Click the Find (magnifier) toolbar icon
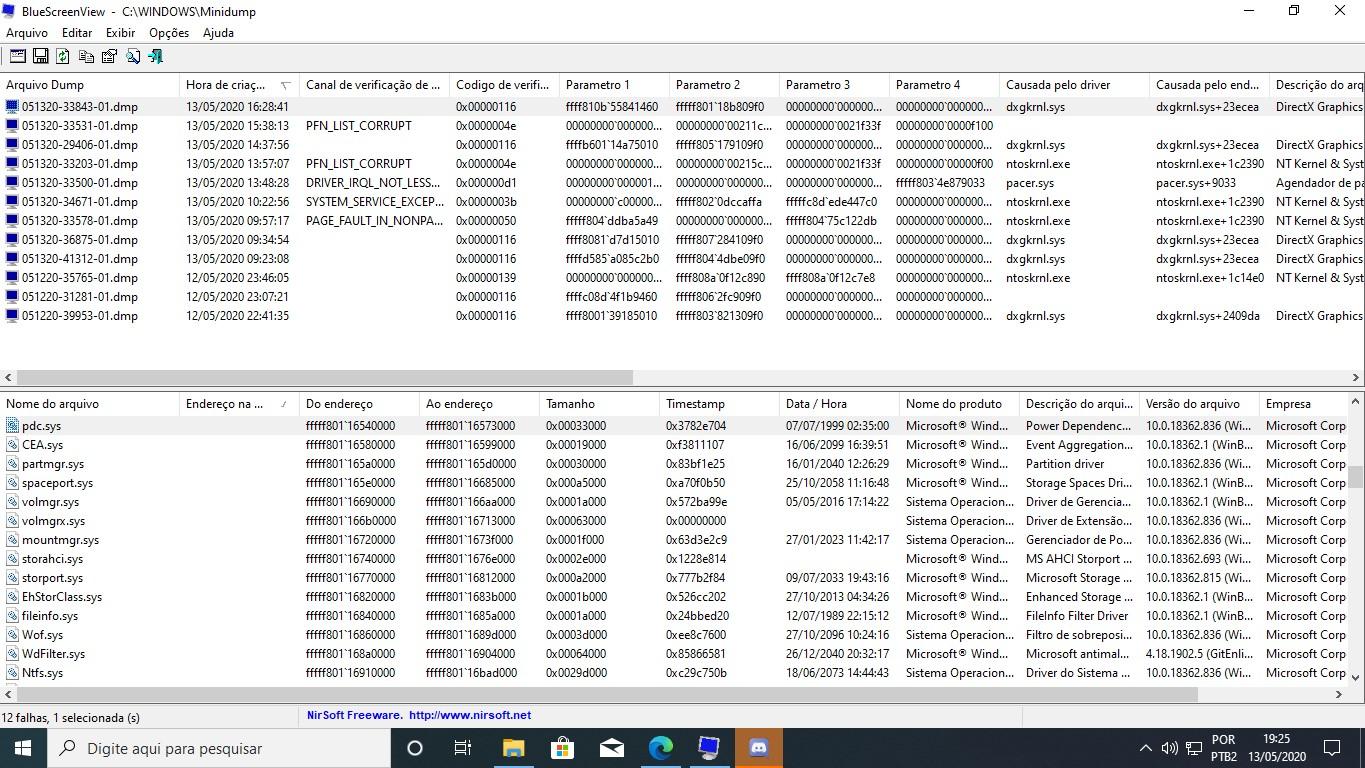The image size is (1365, 768). pyautogui.click(x=132, y=56)
